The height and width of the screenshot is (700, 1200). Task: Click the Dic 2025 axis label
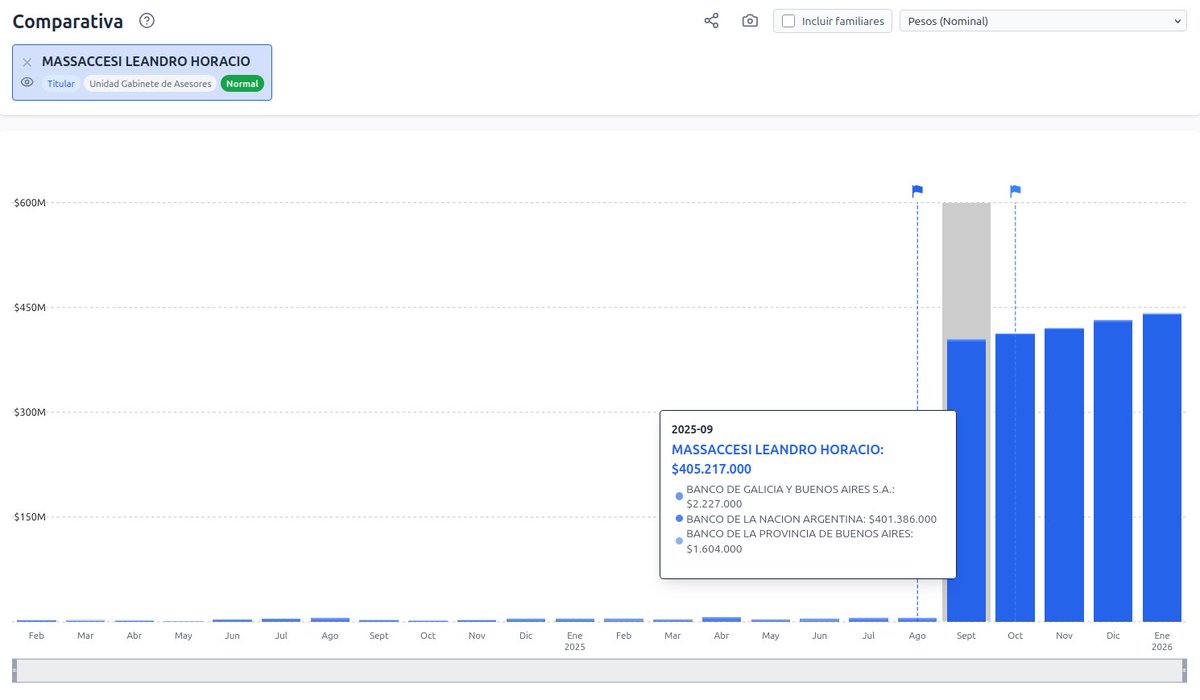[x=1113, y=636]
